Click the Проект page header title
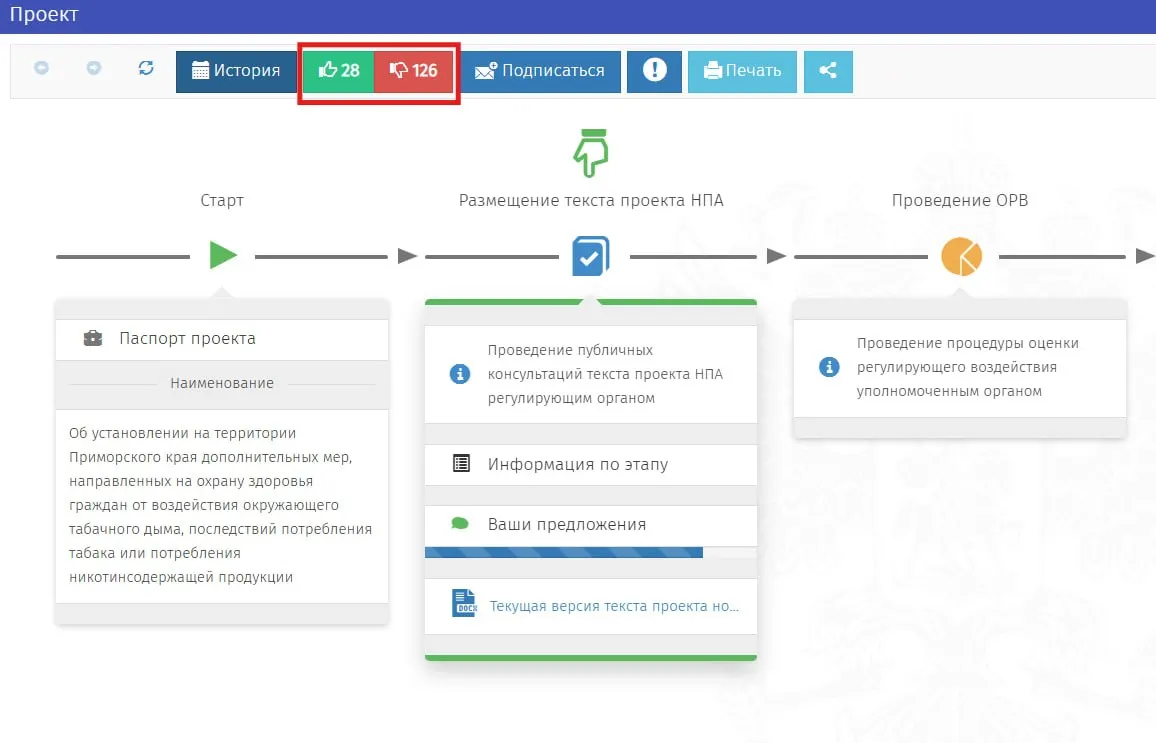This screenshot has height=743, width=1156. pyautogui.click(x=44, y=15)
